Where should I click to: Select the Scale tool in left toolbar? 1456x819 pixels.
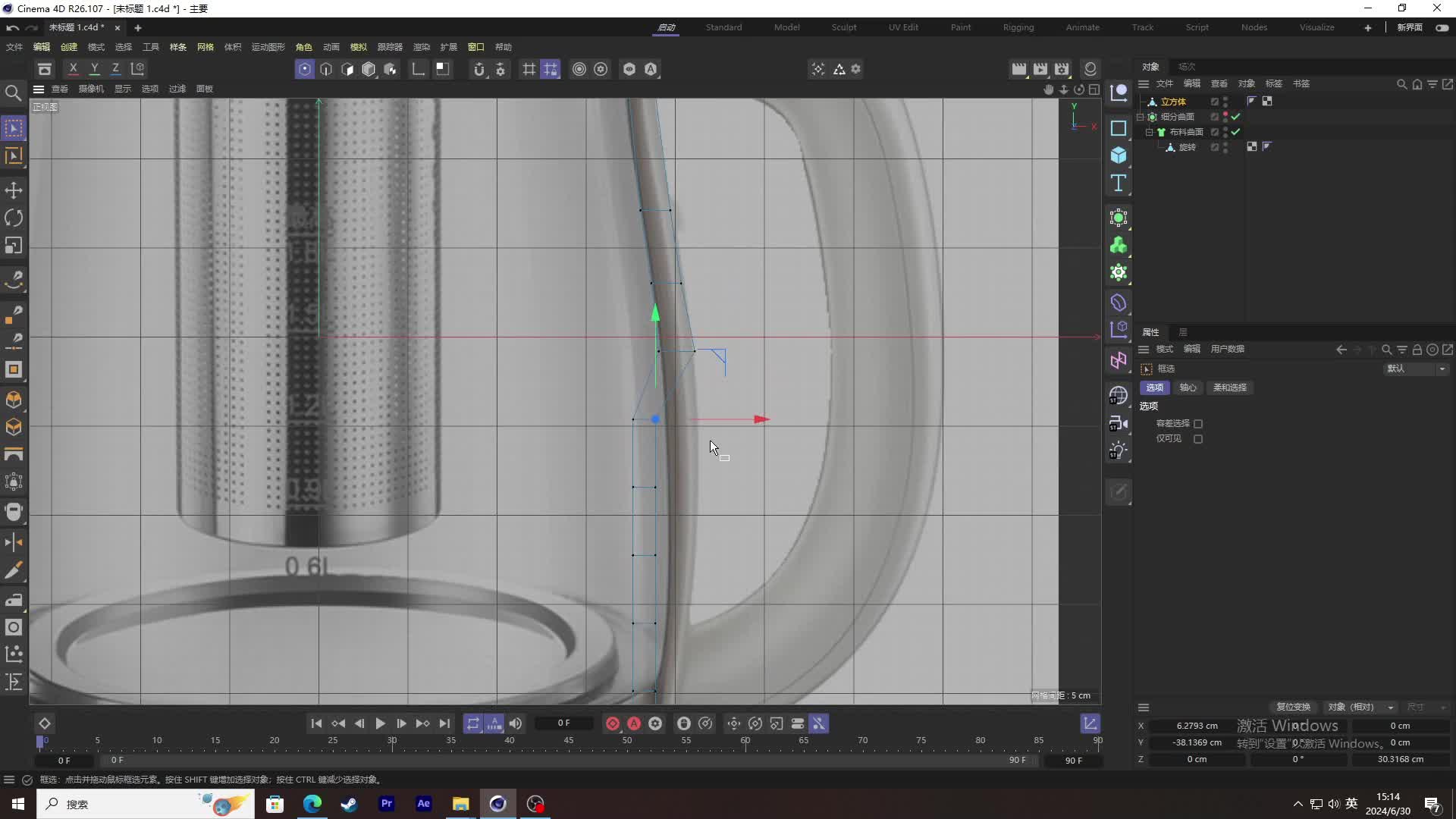click(x=14, y=246)
